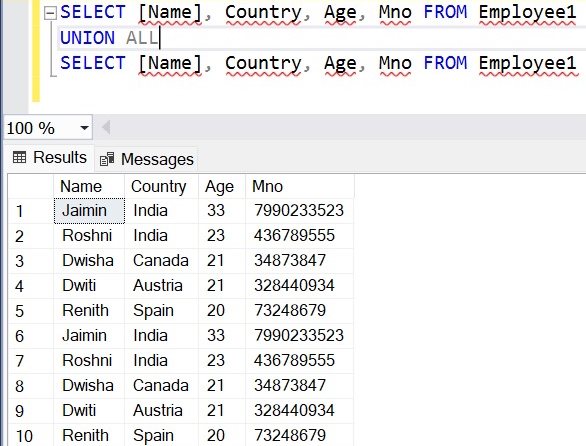Select row 5 header in results grid
Screen dimensions: 586x446
pos(31,311)
